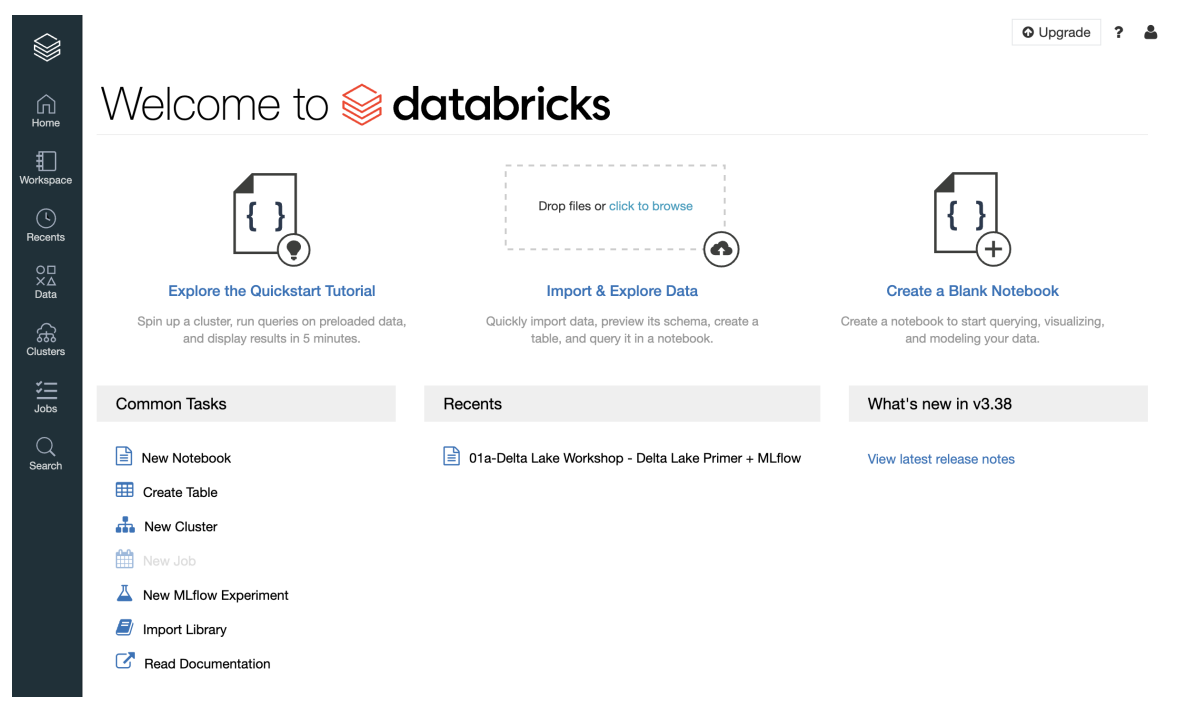
Task: Select New Notebook under Common Tasks
Action: [x=186, y=458]
